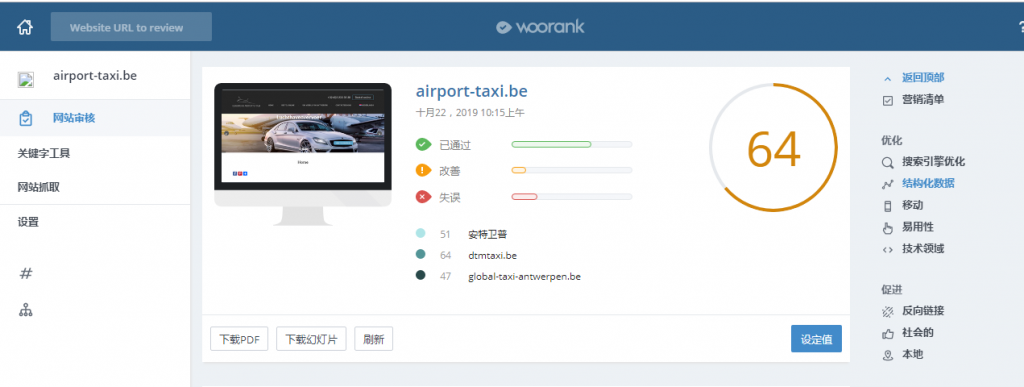1024x387 pixels.
Task: Click the hashtag icon in sidebar
Action: [25, 273]
